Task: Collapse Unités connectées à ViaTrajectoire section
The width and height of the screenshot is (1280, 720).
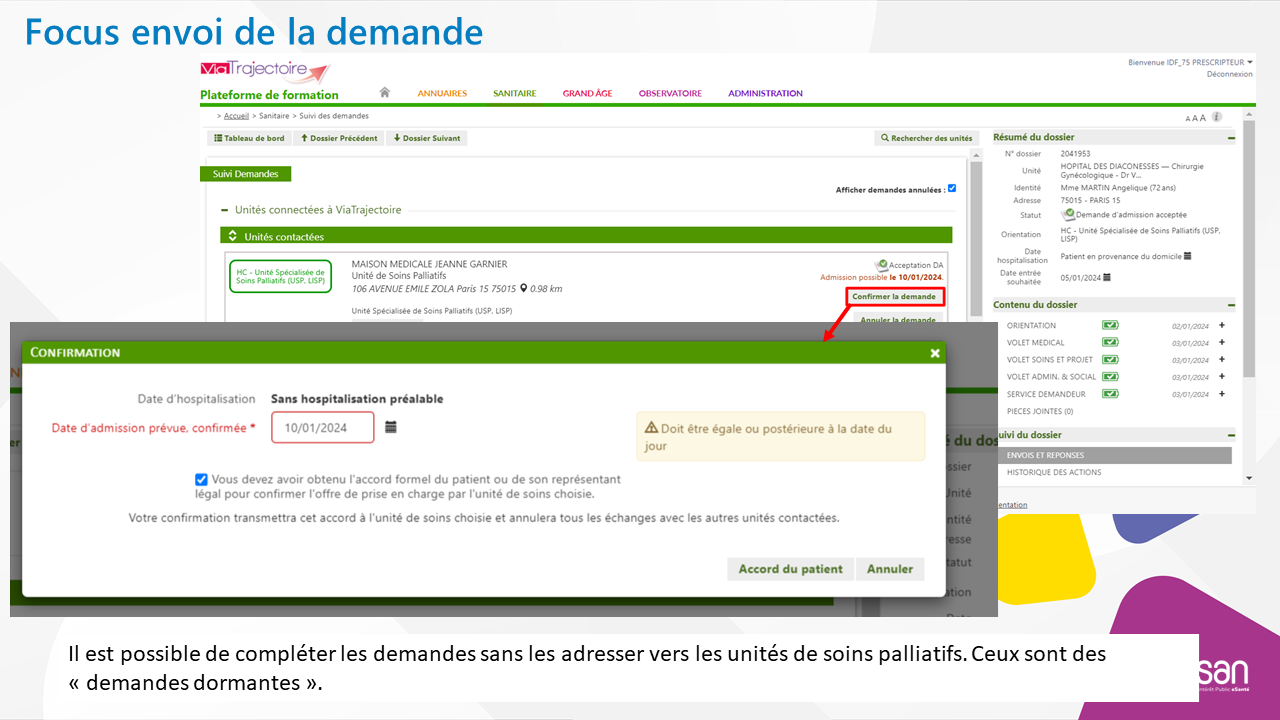Action: [224, 210]
